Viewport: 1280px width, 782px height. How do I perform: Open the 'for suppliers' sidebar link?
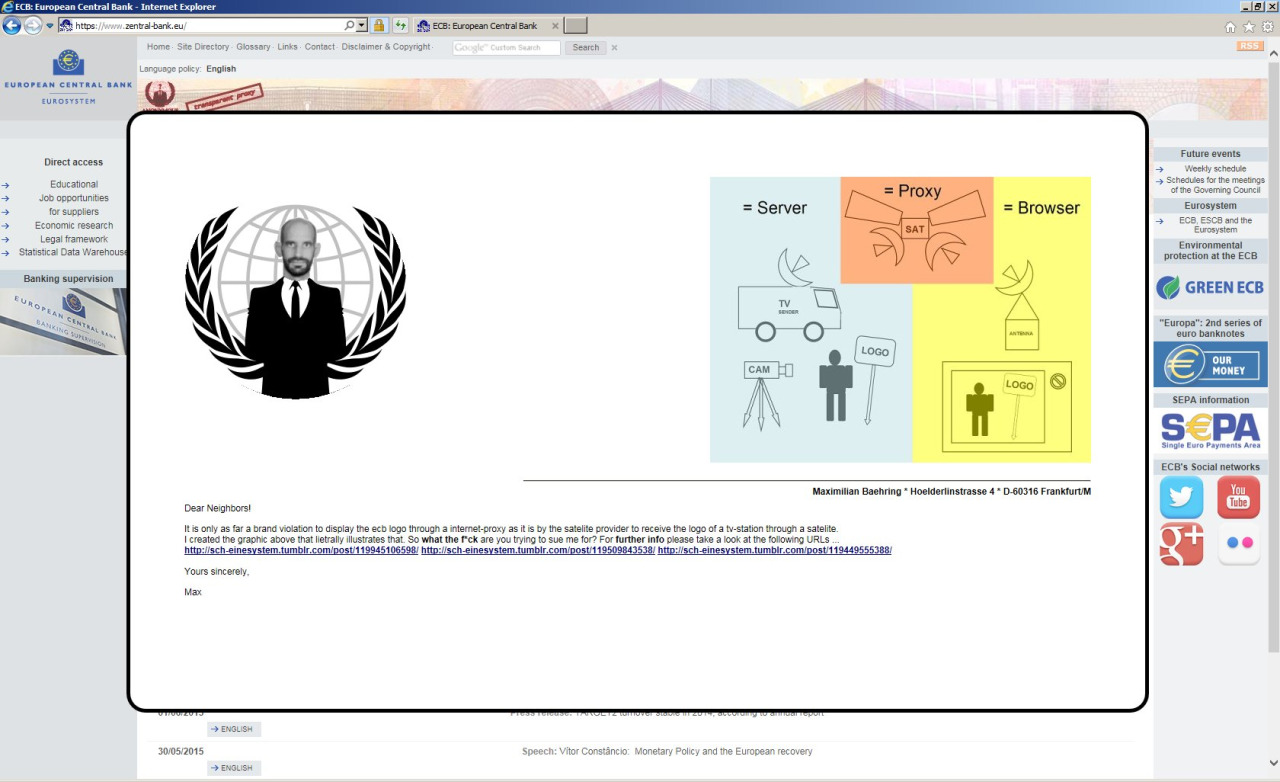74,212
